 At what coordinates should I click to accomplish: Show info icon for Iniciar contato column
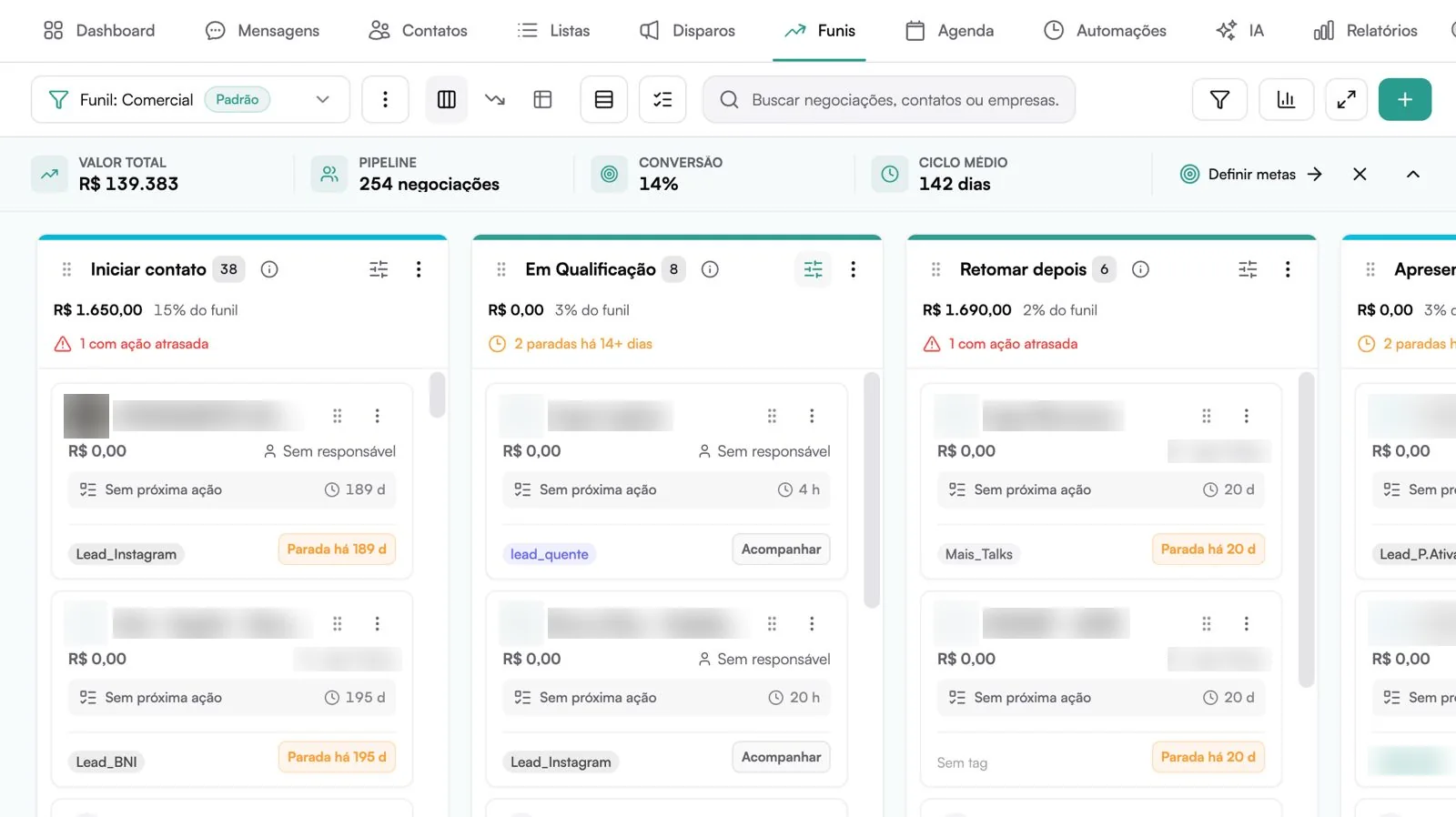click(x=269, y=269)
